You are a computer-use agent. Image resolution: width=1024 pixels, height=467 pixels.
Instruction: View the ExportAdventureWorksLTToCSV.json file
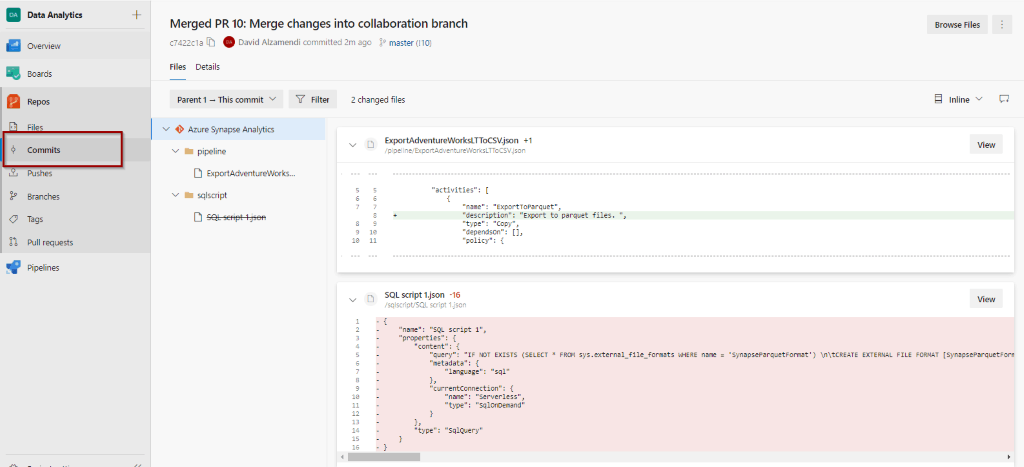985,145
